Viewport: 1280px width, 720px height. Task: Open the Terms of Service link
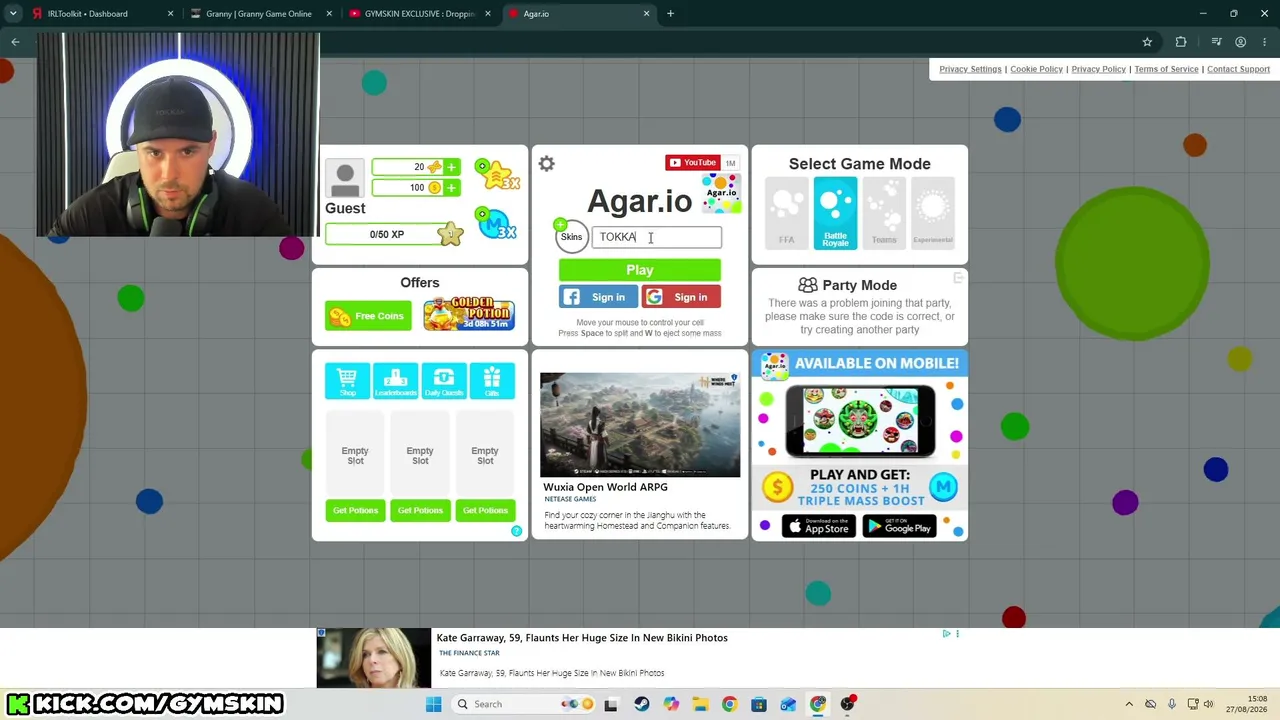pyautogui.click(x=1166, y=69)
